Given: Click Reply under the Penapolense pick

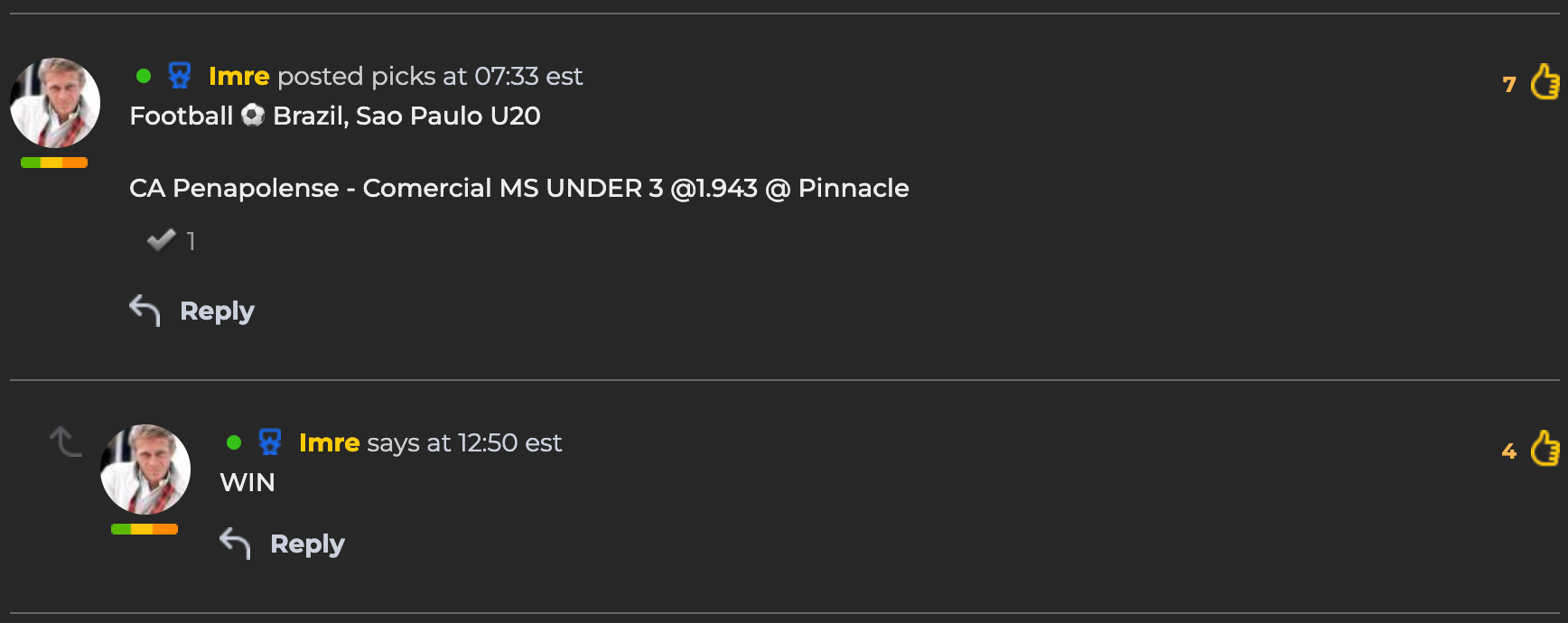Looking at the screenshot, I should (217, 311).
